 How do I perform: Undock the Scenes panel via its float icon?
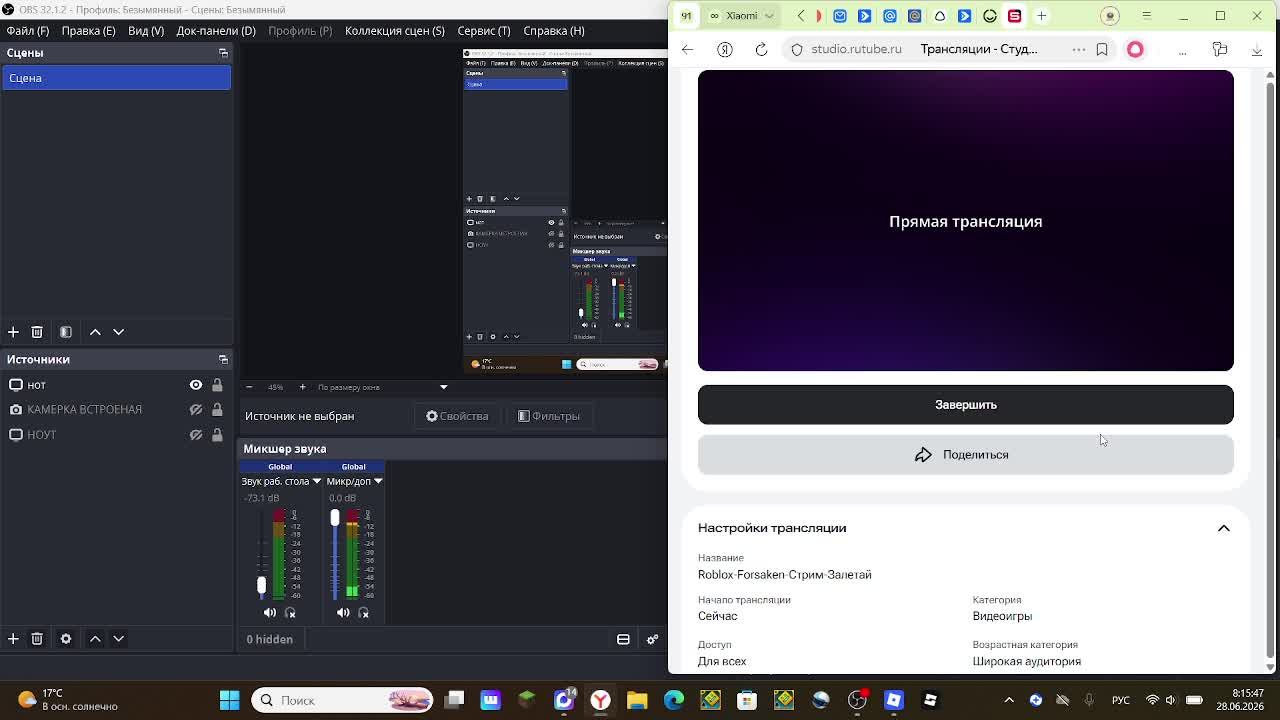click(223, 53)
